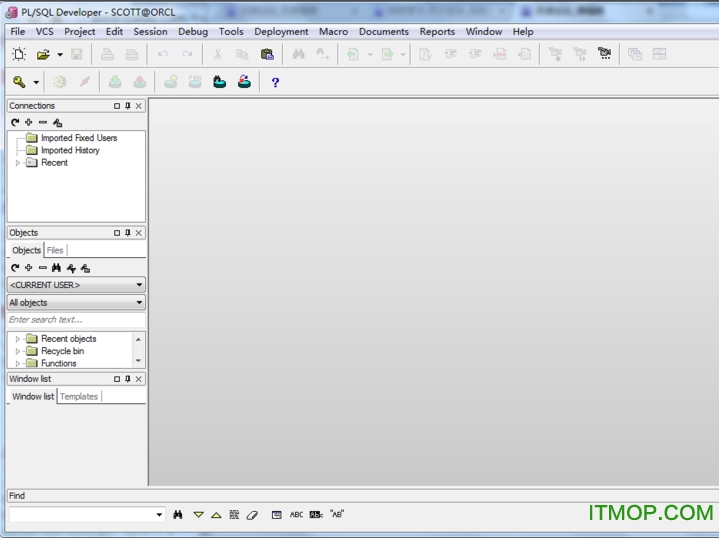The image size is (719, 538).
Task: Select Imported Fixed Users folder
Action: (x=79, y=138)
